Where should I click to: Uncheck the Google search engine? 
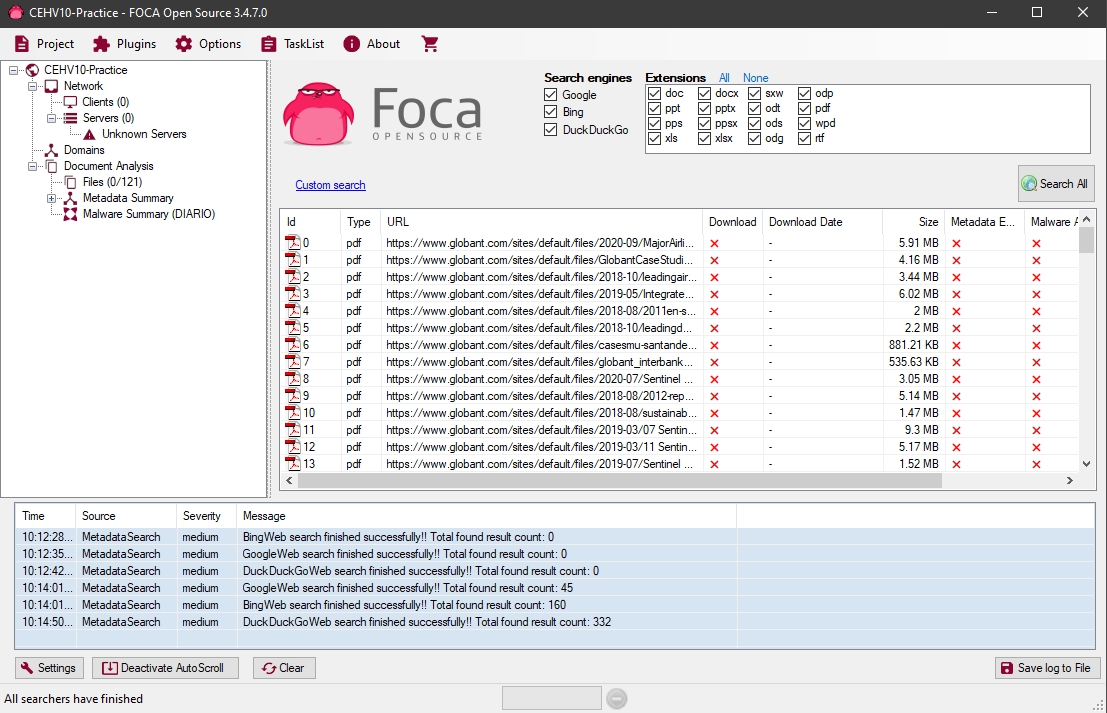point(551,95)
